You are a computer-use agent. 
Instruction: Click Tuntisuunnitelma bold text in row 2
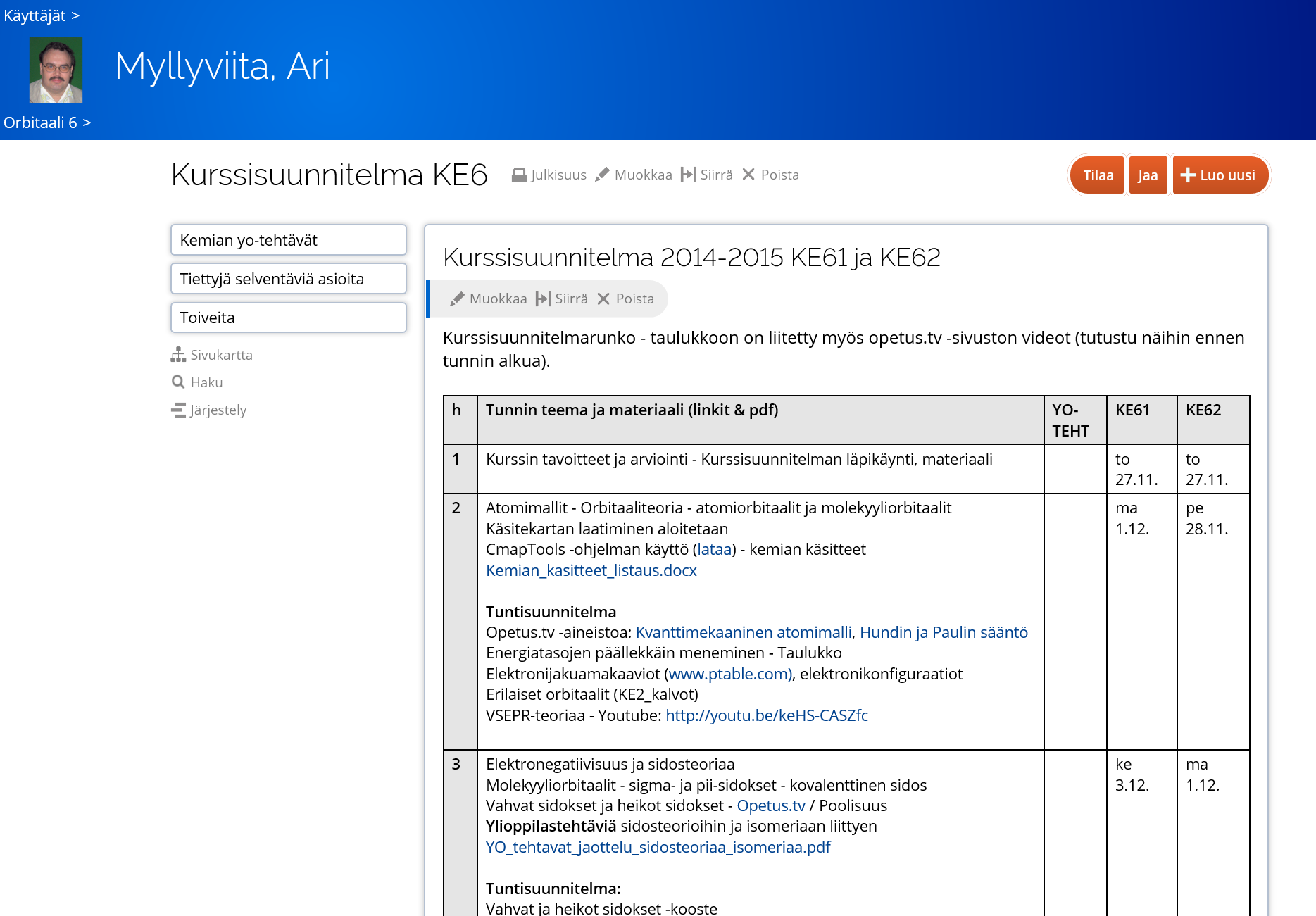point(551,612)
